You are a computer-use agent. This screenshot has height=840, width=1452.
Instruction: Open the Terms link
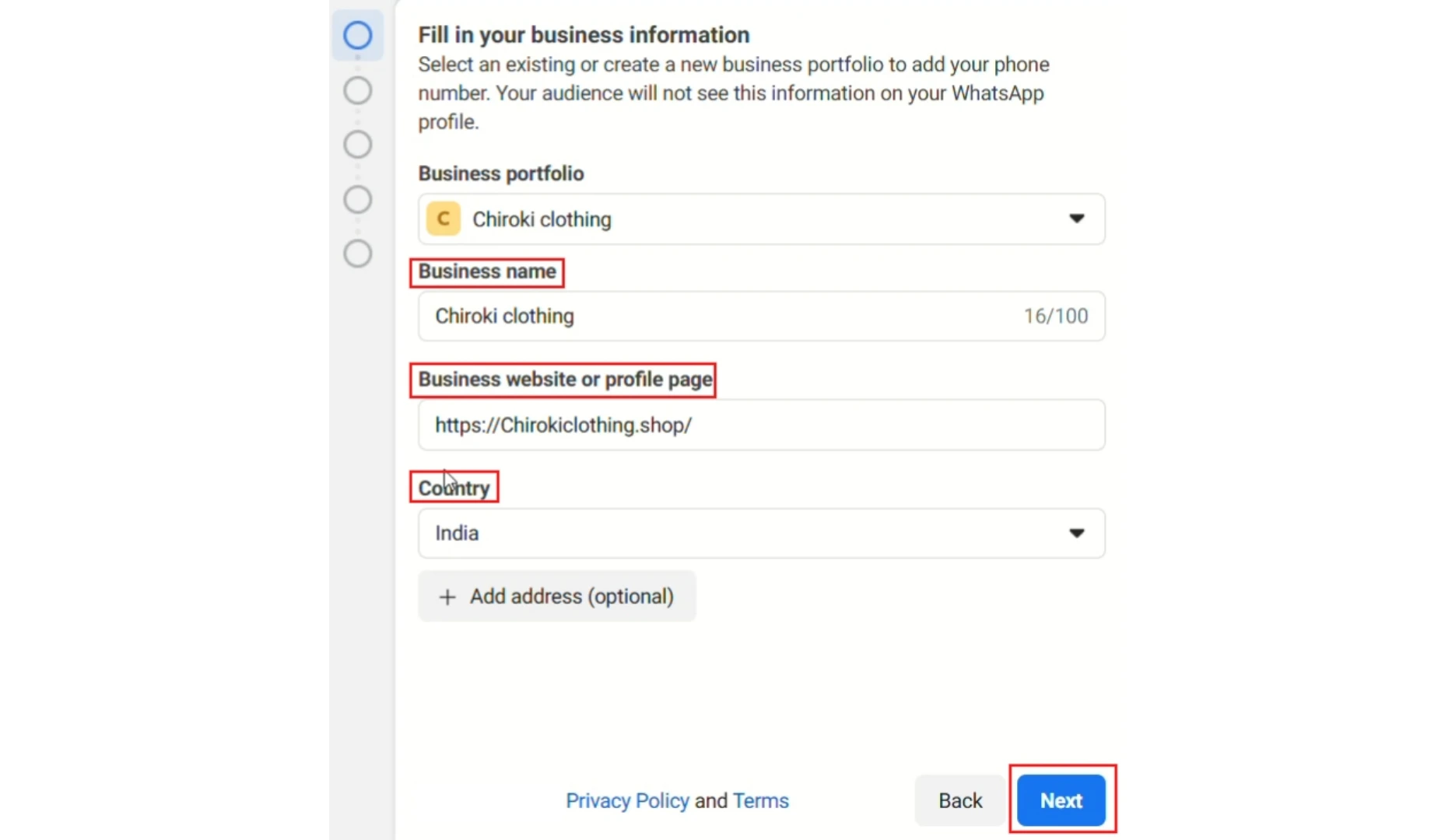[x=761, y=800]
